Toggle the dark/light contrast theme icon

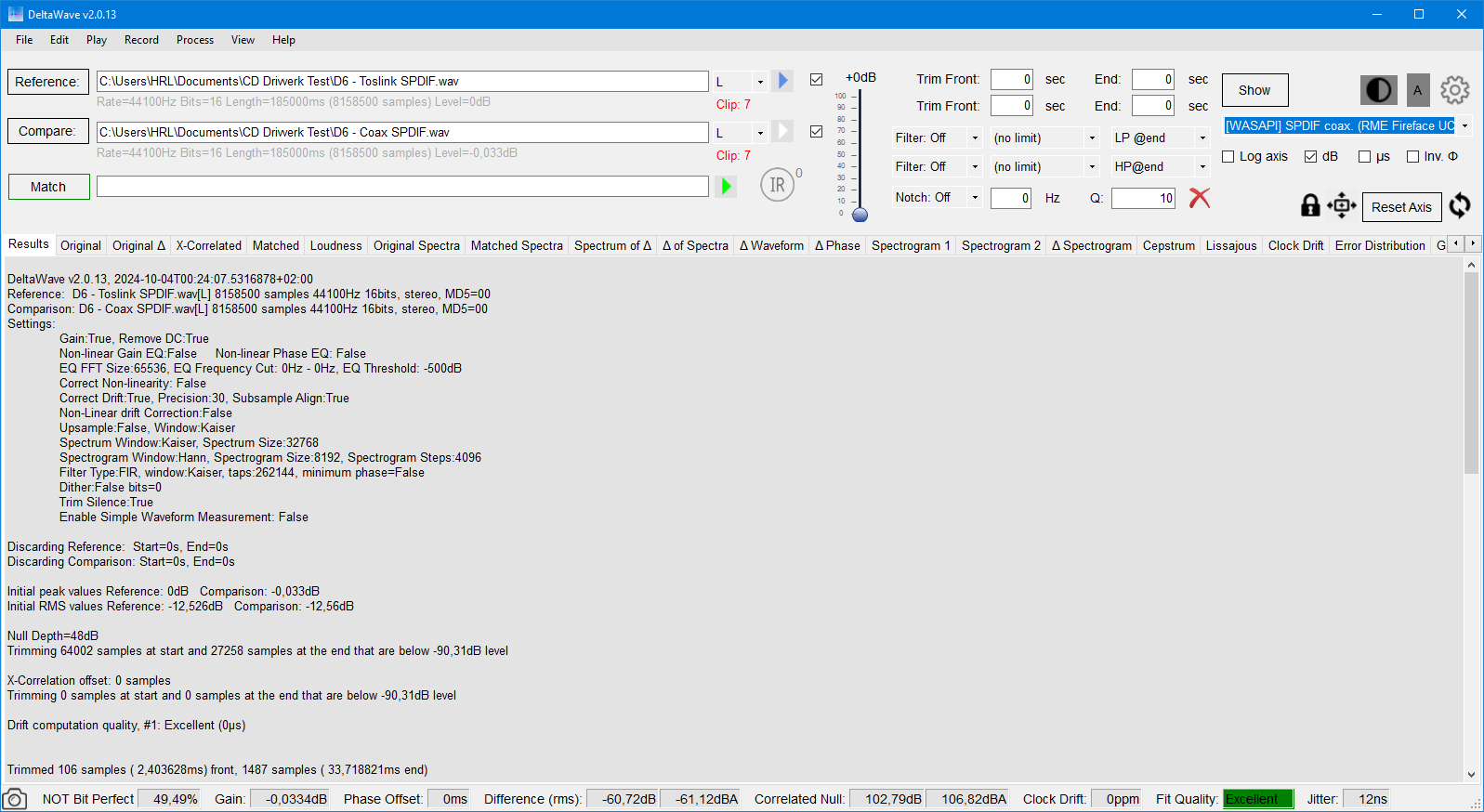[1378, 90]
